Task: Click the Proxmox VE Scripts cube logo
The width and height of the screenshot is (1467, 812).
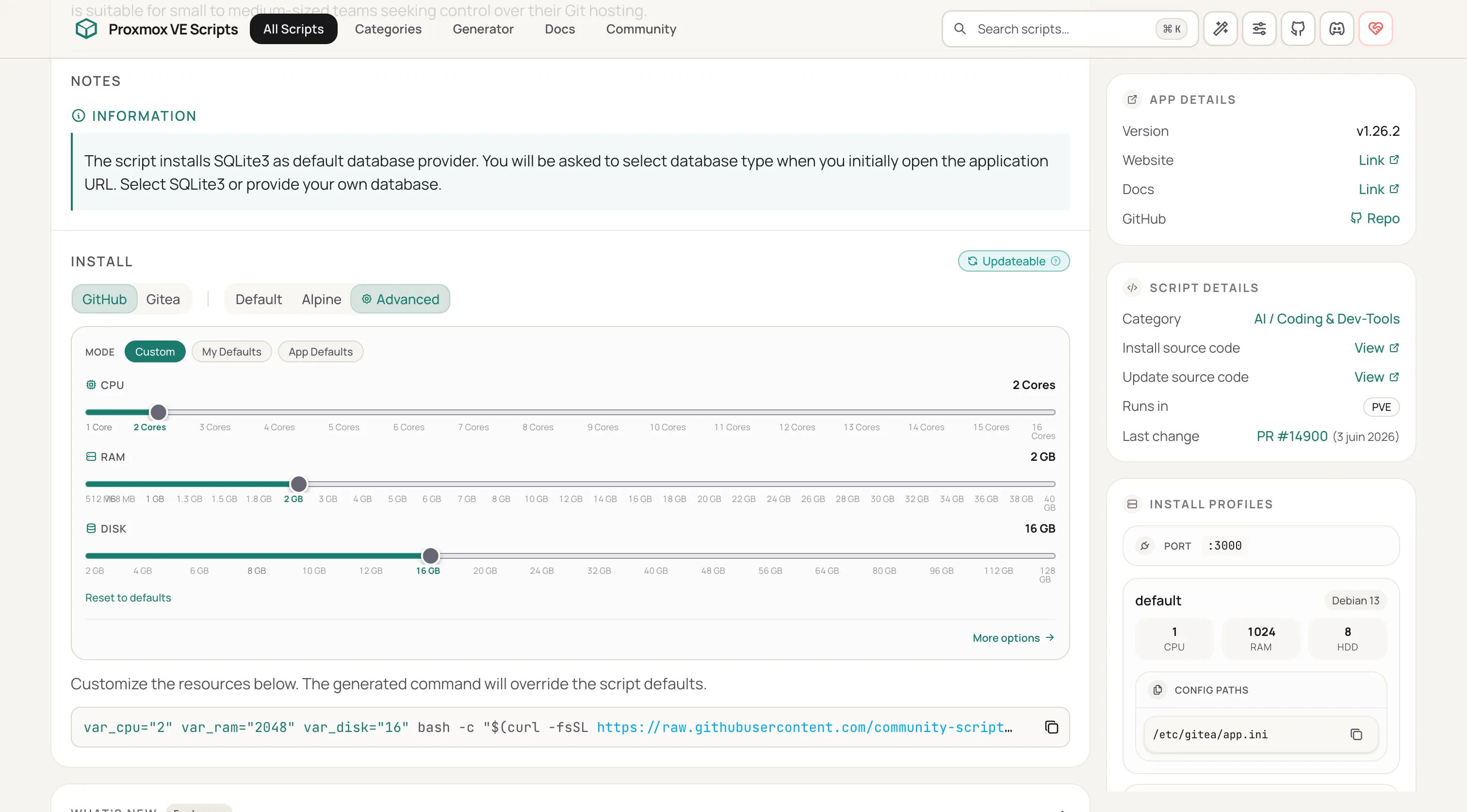Action: 86,29
